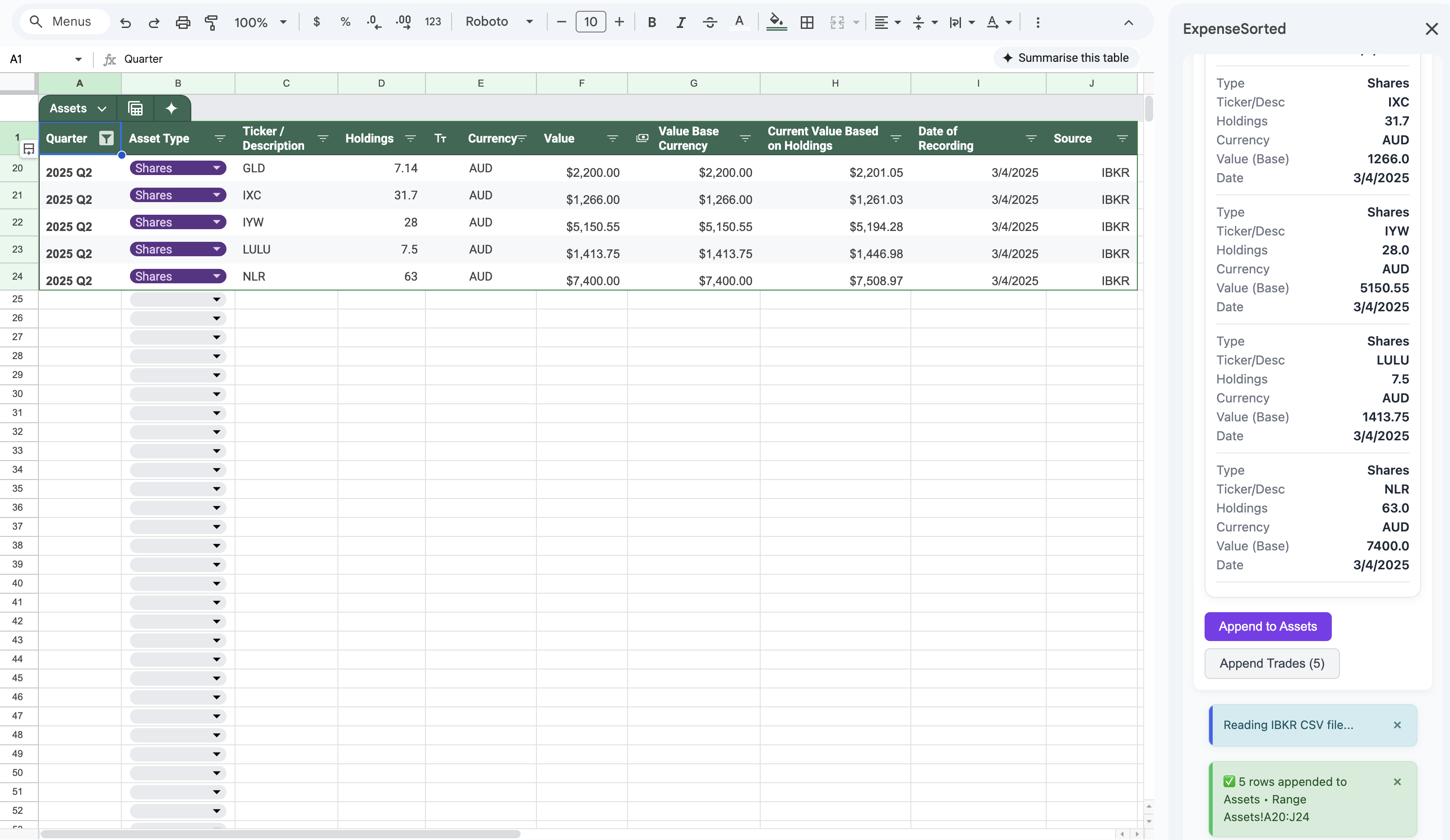Screen dimensions: 1450x840
Task: Click the merge cells icon
Action: coord(837,23)
